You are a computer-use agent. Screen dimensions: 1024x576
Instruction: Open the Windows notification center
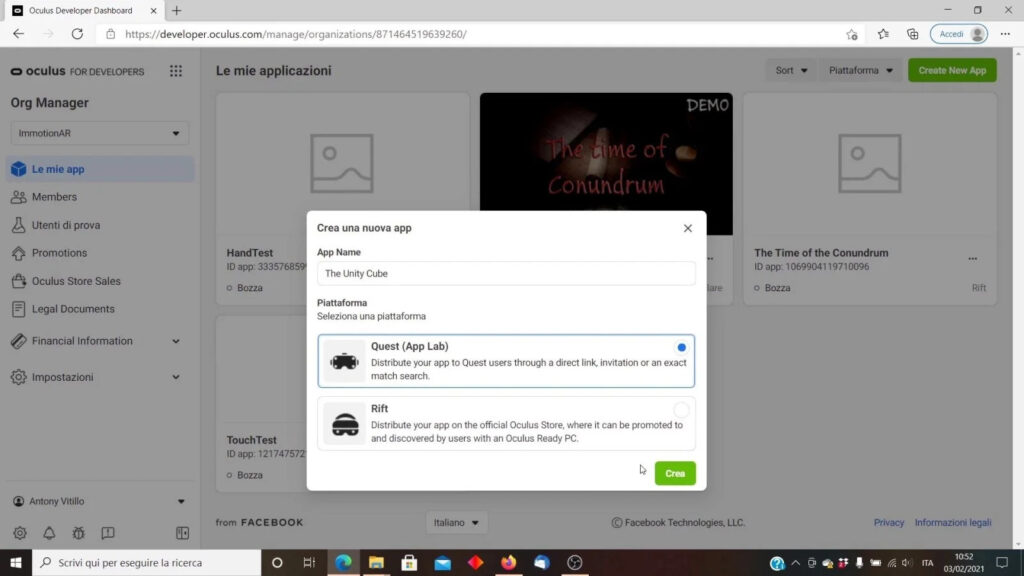coord(1002,562)
